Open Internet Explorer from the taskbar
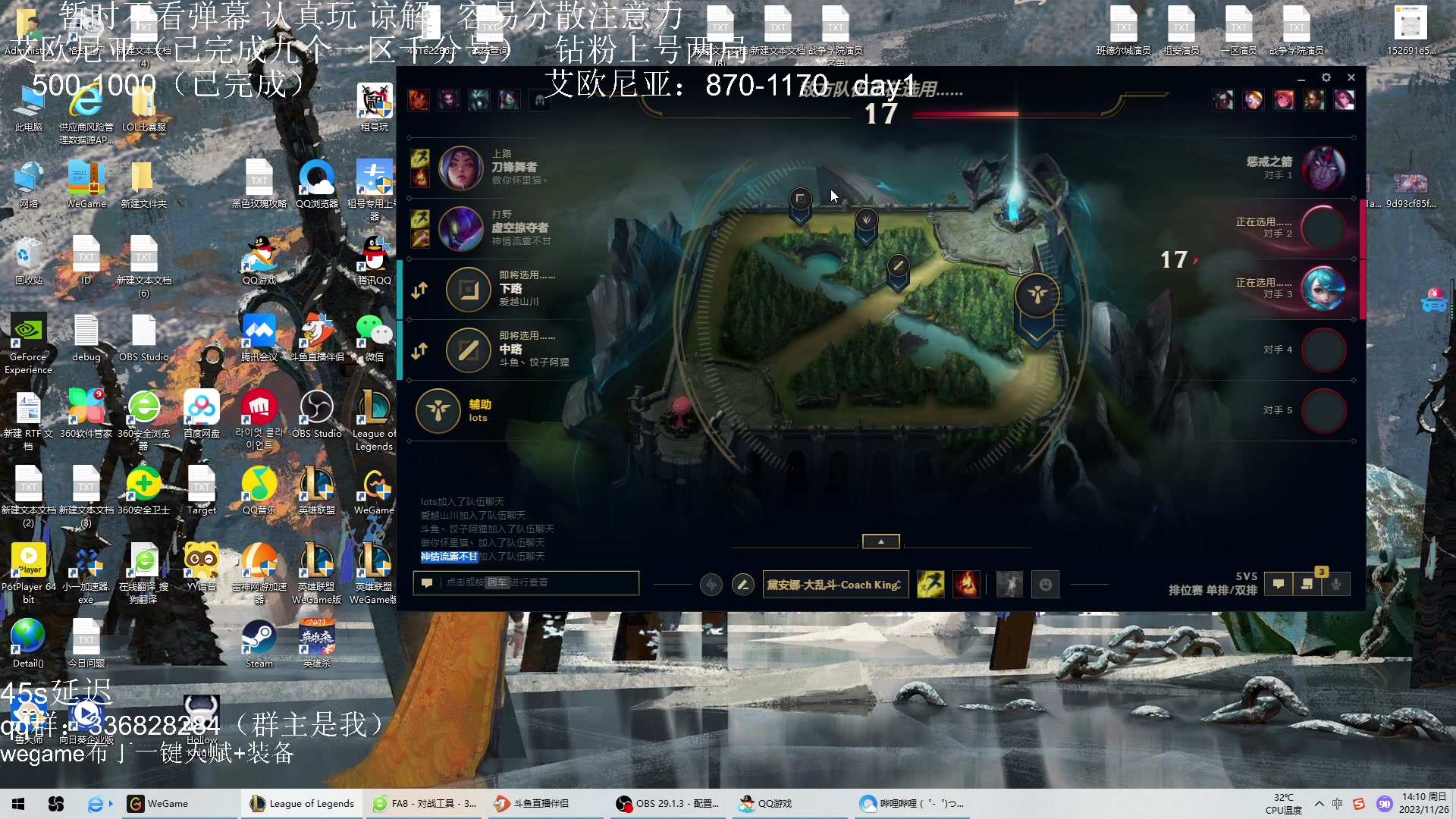This screenshot has width=1456, height=819. [96, 804]
